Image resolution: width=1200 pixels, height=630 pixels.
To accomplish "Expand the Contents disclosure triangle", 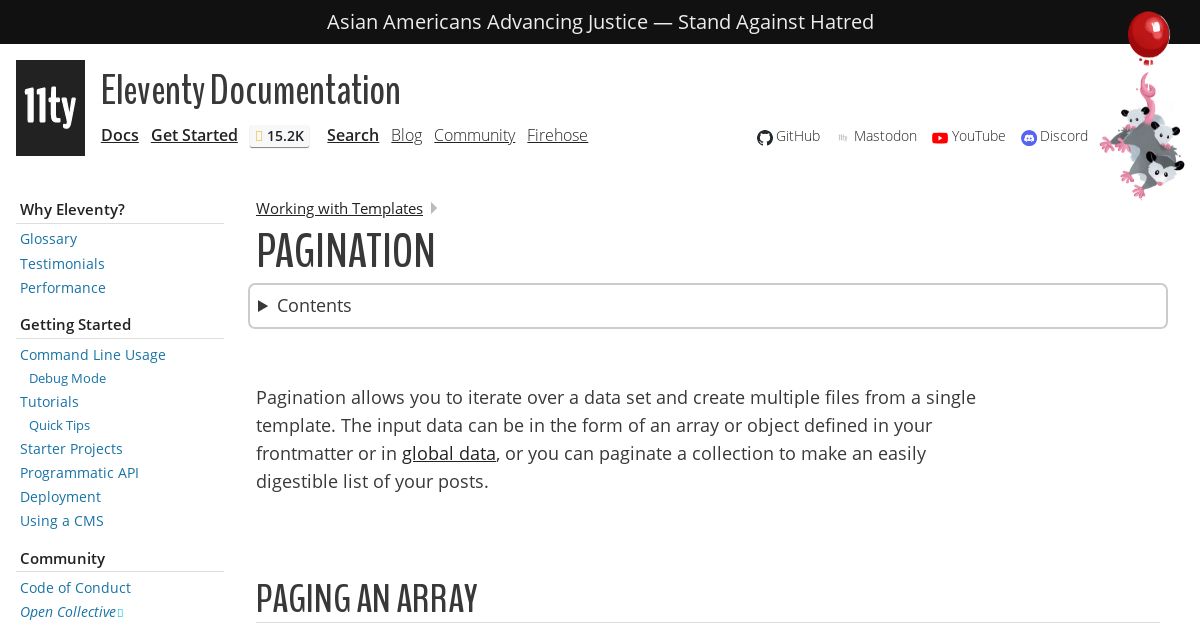I will (x=263, y=306).
